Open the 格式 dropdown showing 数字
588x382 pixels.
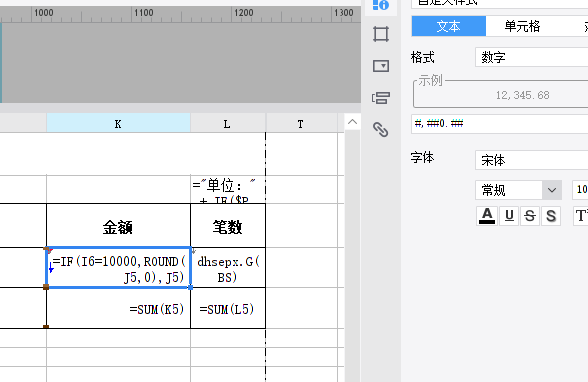tap(531, 57)
